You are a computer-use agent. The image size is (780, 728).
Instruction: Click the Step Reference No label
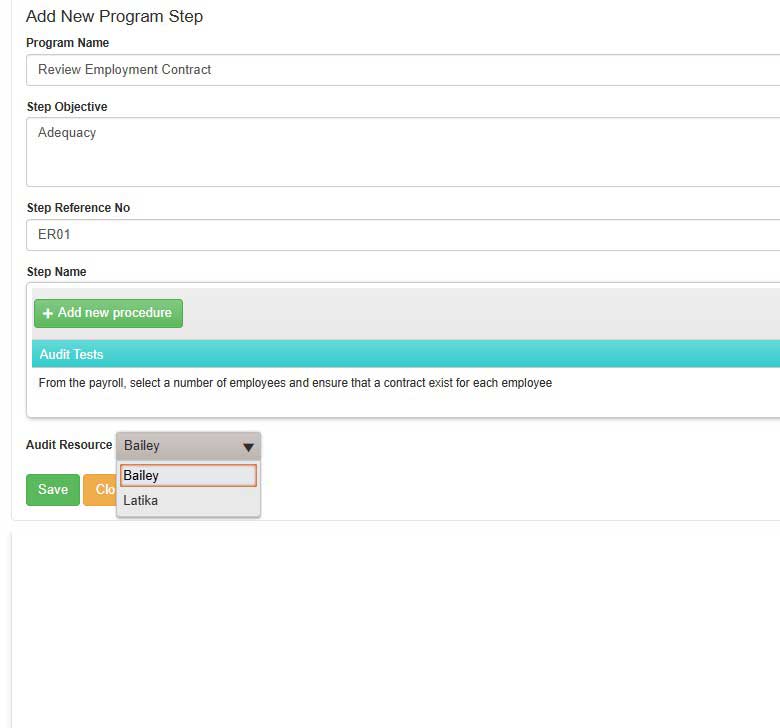coord(79,208)
